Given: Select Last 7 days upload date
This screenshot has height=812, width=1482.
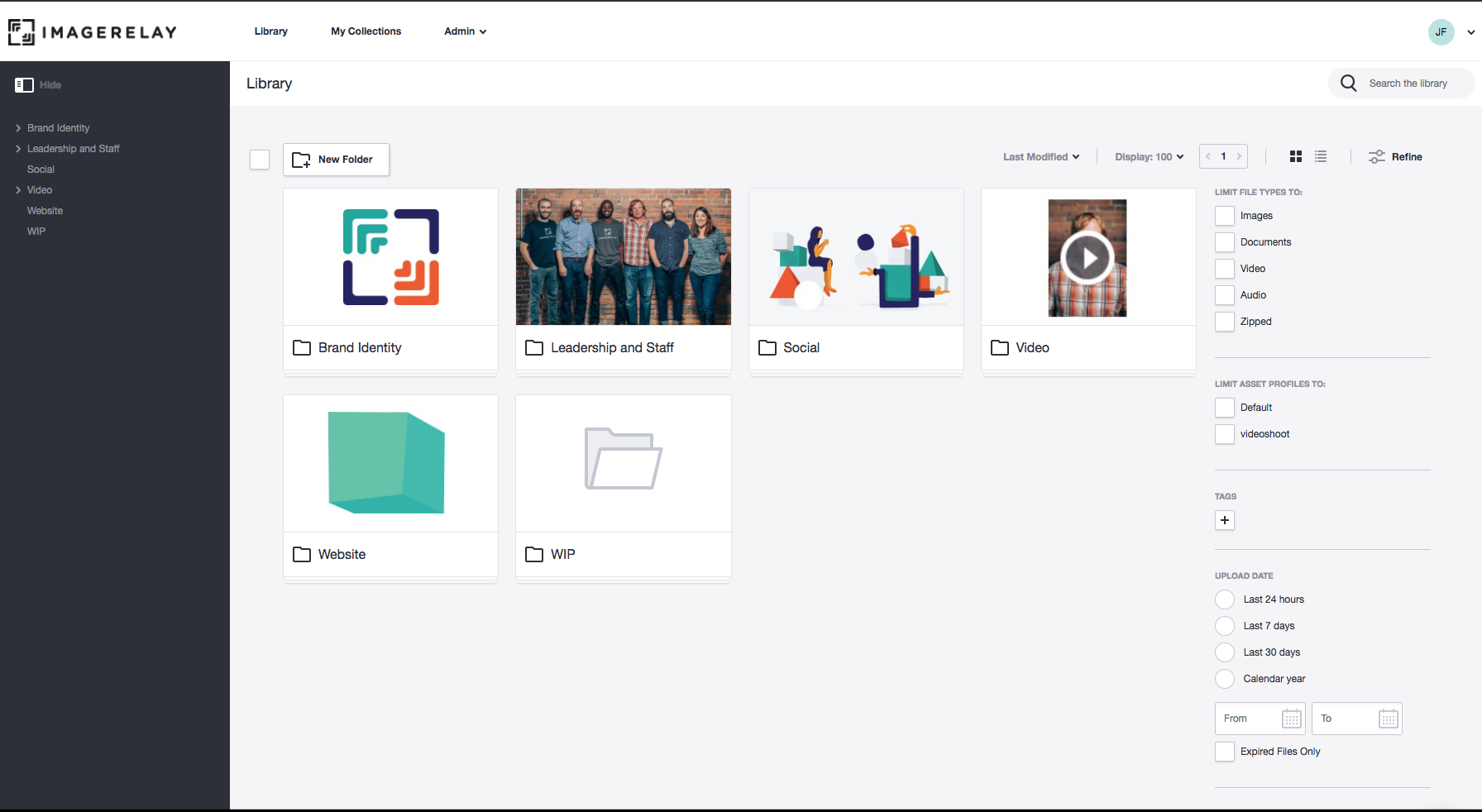Looking at the screenshot, I should point(1225,626).
